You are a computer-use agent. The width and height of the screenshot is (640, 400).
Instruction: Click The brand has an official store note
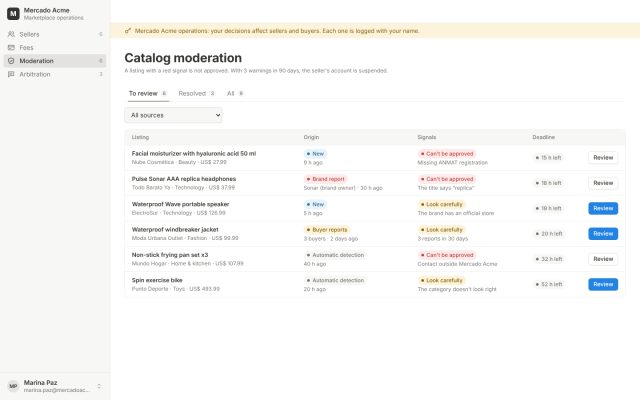pyautogui.click(x=456, y=213)
